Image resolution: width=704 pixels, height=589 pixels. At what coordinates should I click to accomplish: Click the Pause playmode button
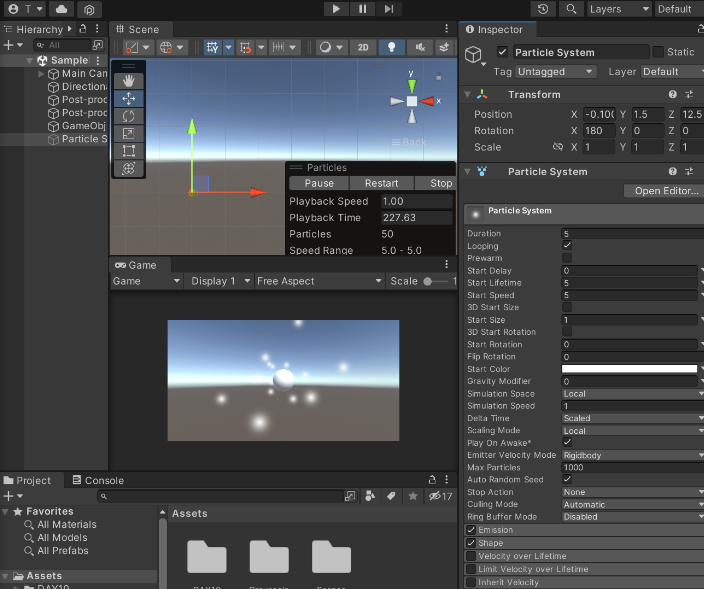[362, 9]
